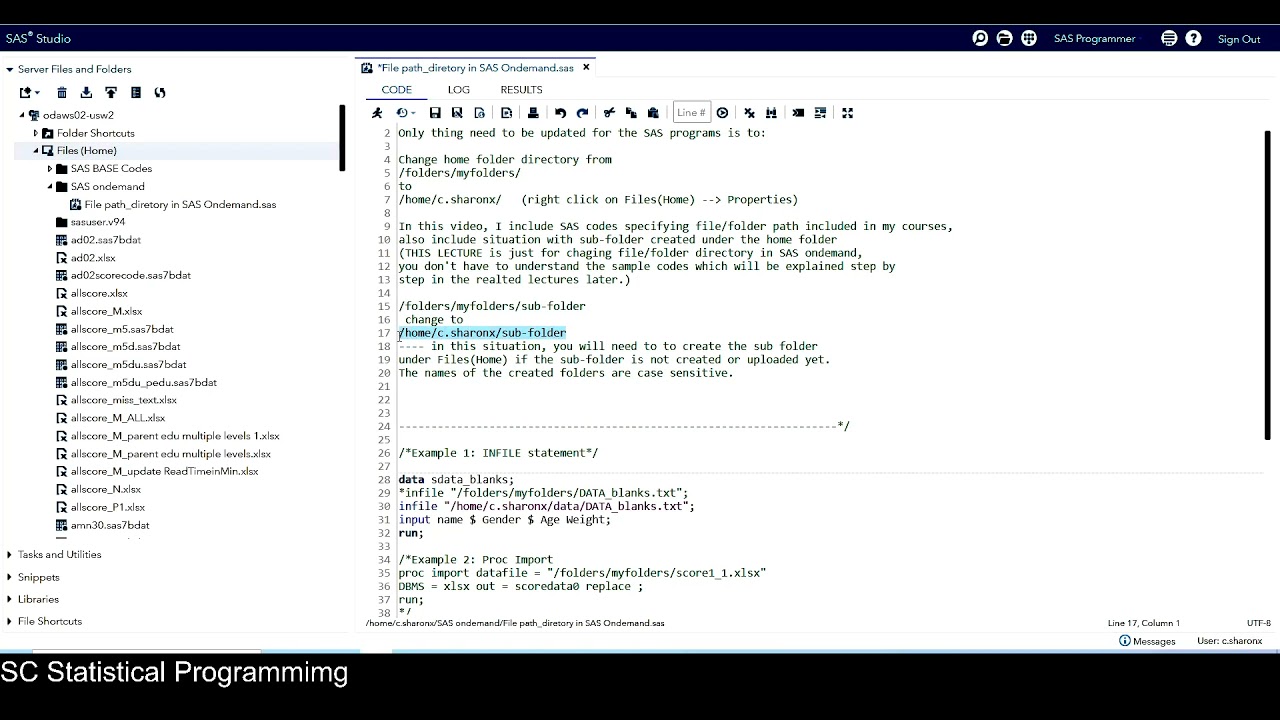The width and height of the screenshot is (1280, 720).
Task: Click the Add to My Snippets icon
Action: (x=480, y=113)
